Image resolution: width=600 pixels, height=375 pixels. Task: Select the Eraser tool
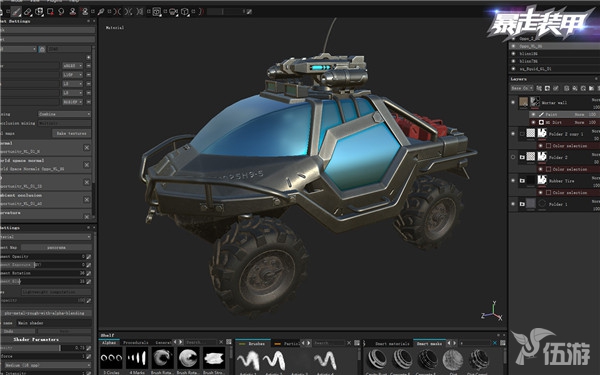coord(27,11)
